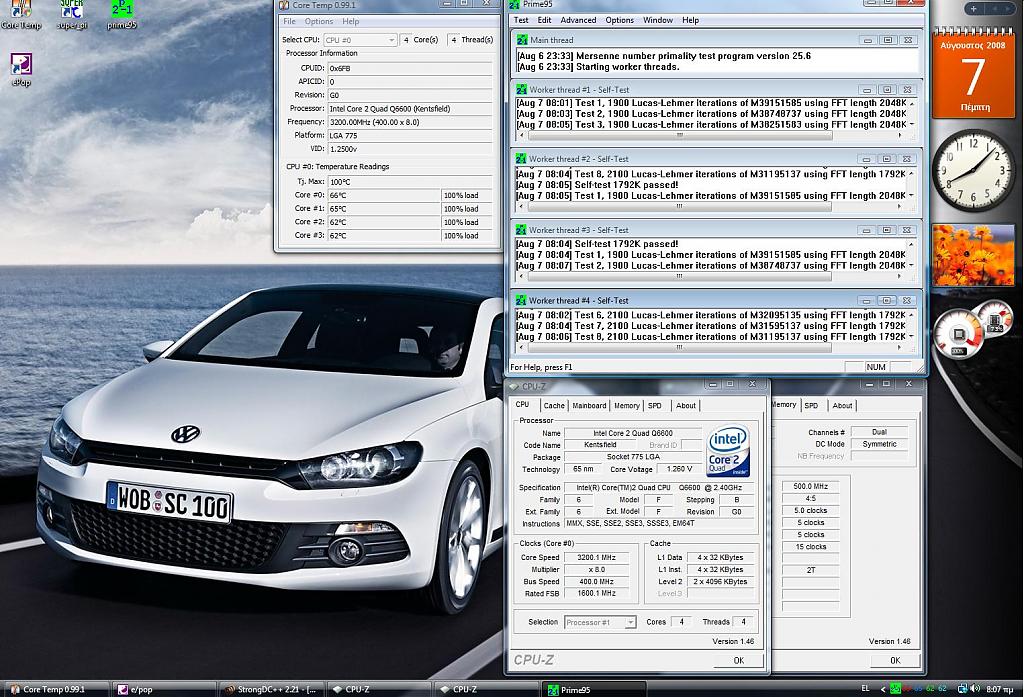Click the flower slideshow gadget thumbnail
Viewport: 1024px width, 697px height.
(972, 256)
